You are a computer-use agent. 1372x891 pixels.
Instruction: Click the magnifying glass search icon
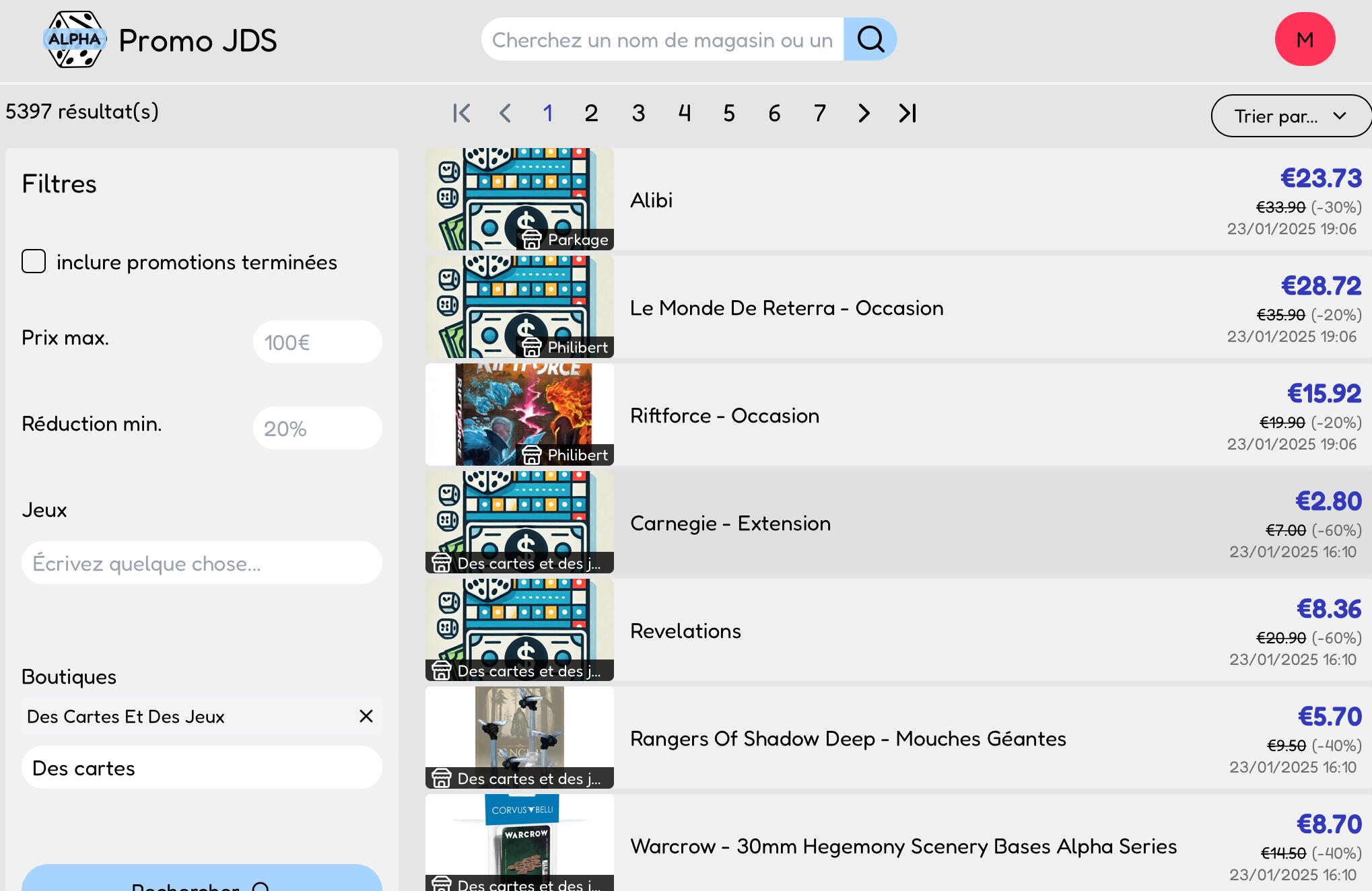tap(870, 39)
